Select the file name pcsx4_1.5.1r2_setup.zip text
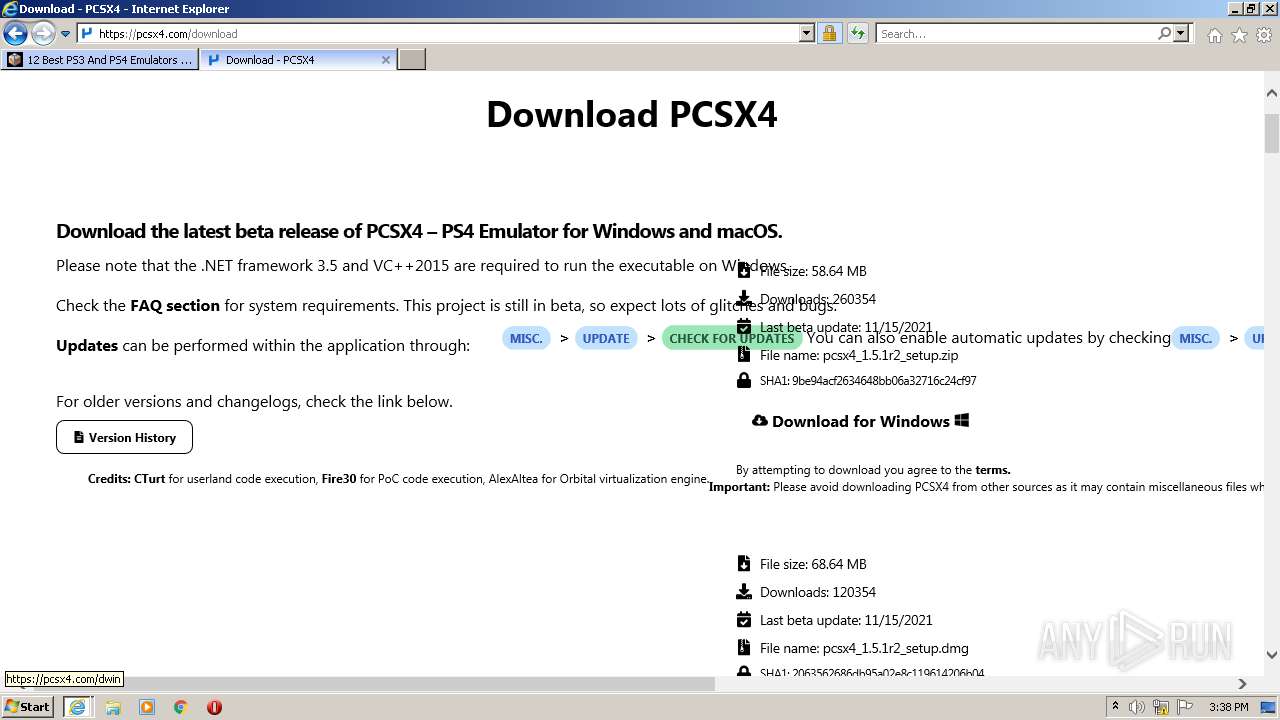The width and height of the screenshot is (1280, 720). pos(890,355)
